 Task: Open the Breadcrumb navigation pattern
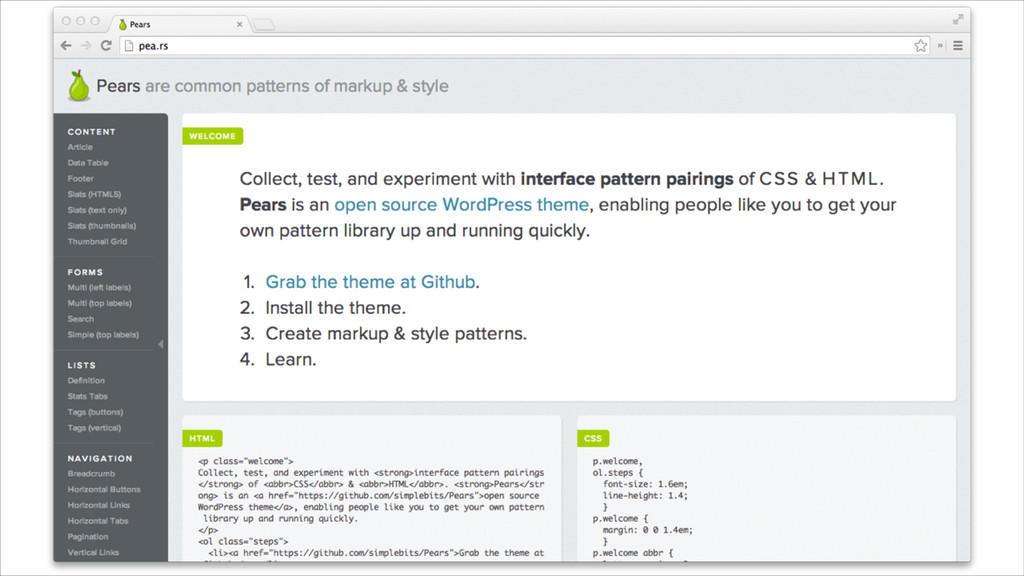tap(91, 474)
